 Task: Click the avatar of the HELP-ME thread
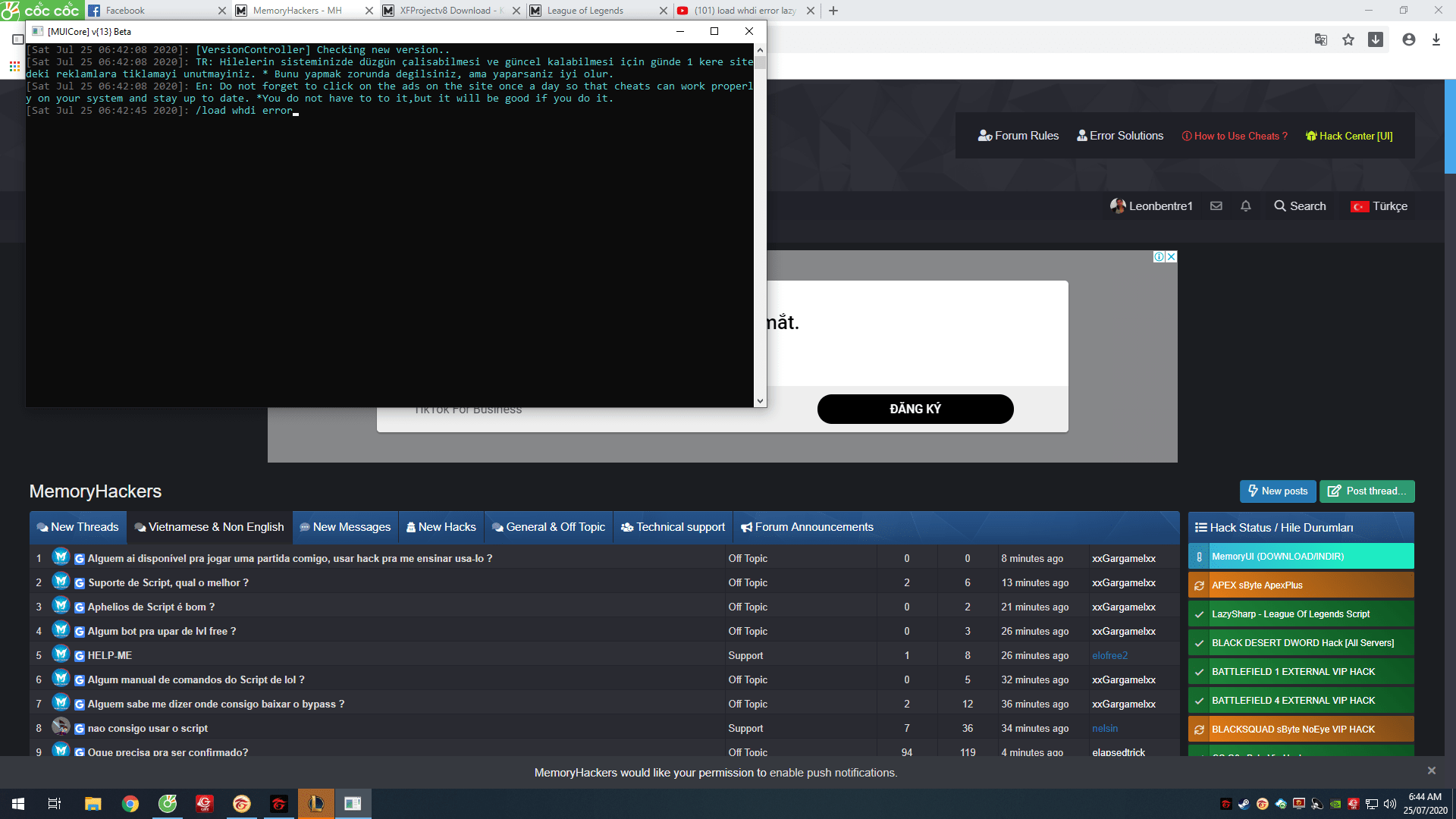coord(61,654)
